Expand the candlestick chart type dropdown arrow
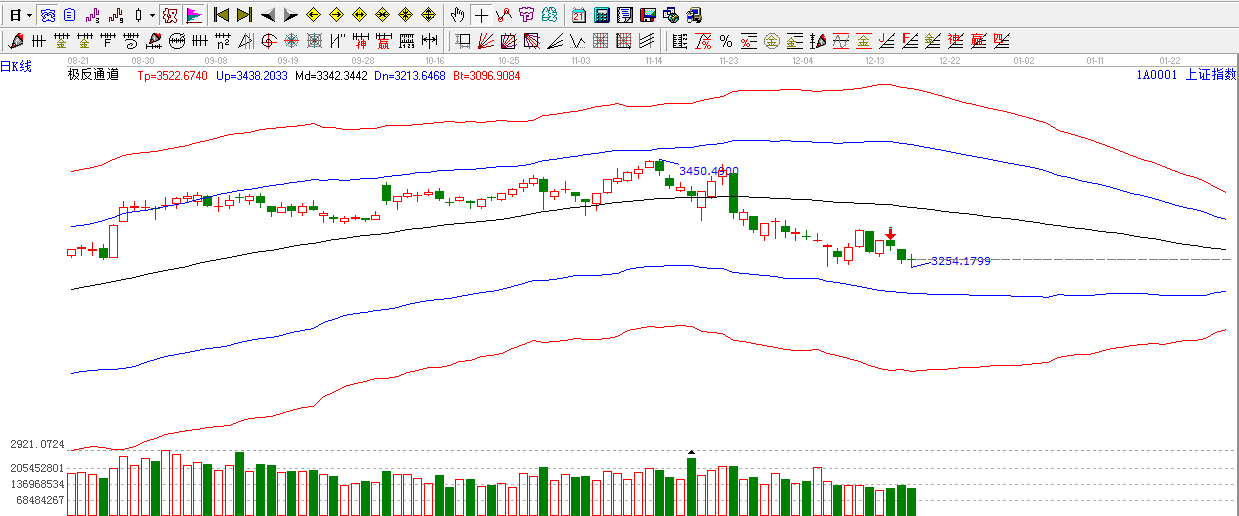The image size is (1239, 516). pos(152,15)
